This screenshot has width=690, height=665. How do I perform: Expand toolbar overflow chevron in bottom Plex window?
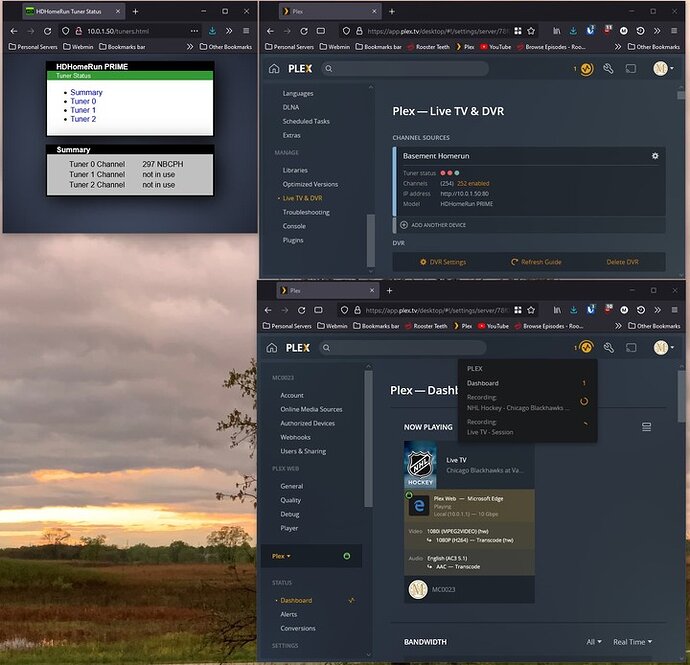657,310
